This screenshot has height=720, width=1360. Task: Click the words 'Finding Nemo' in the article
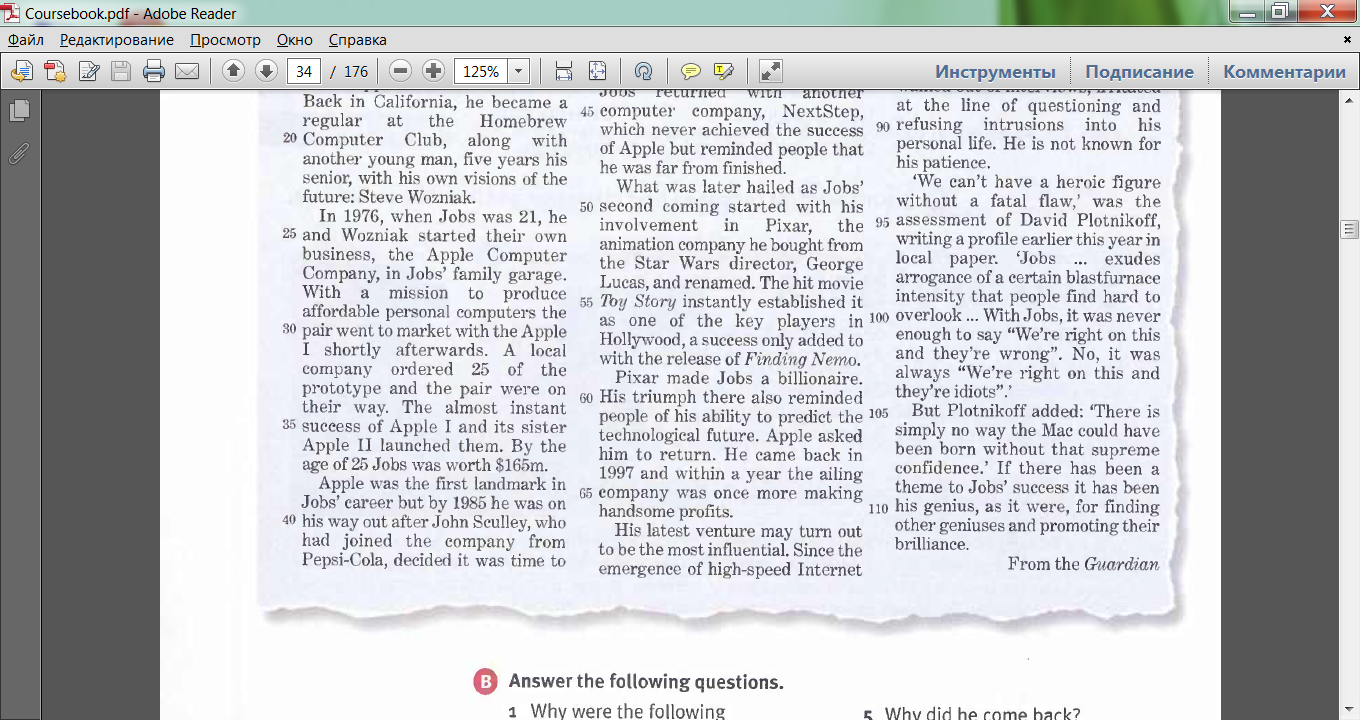(x=801, y=359)
